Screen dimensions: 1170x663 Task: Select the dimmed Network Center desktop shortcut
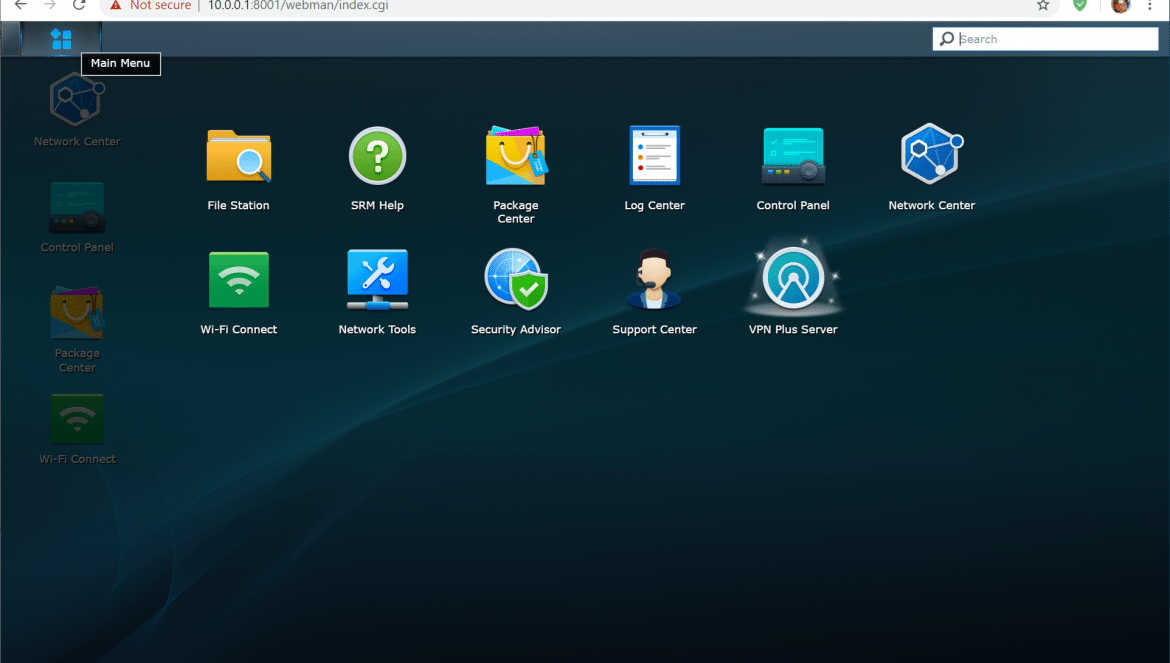point(77,109)
